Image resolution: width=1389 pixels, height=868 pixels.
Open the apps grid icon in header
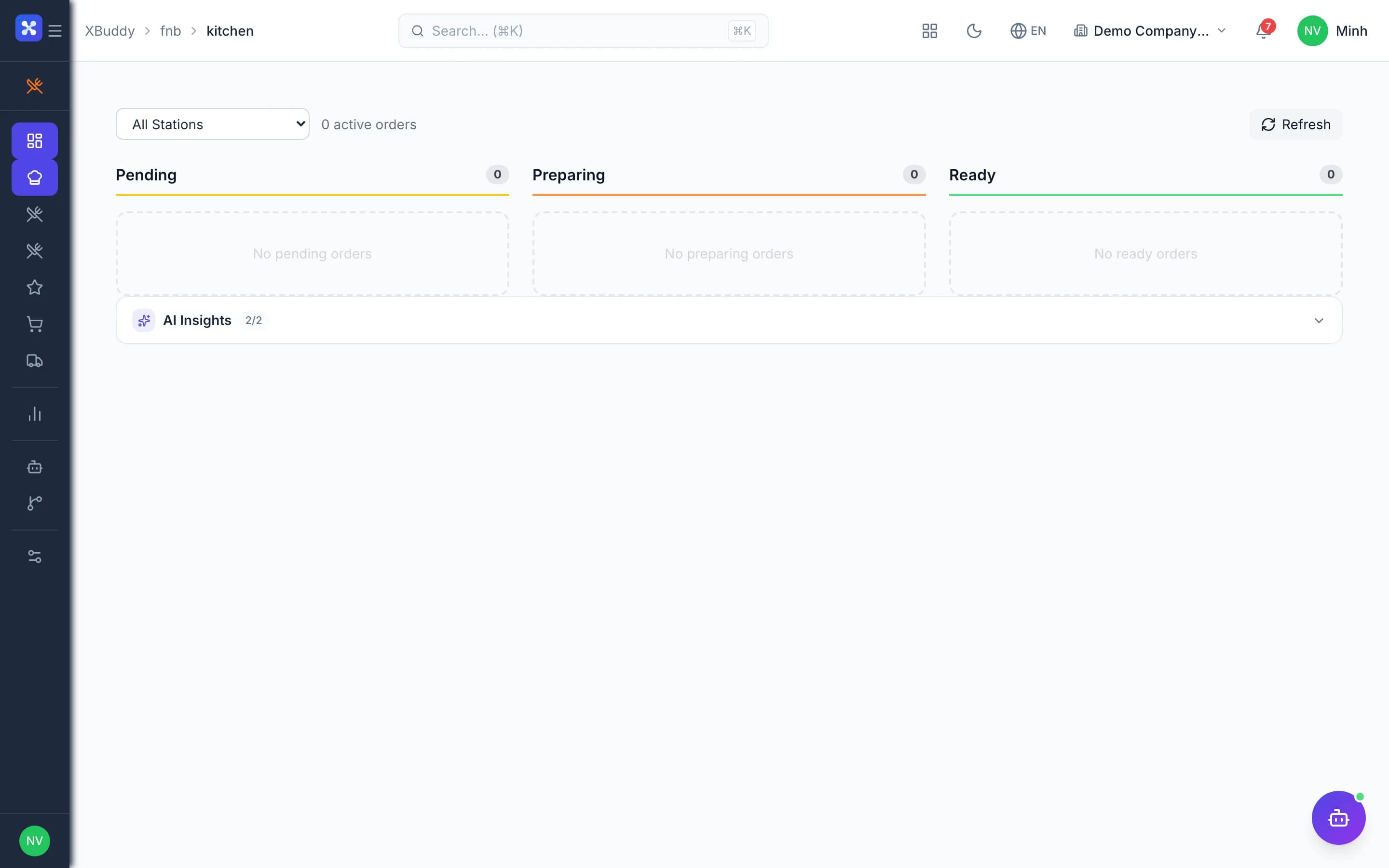(929, 30)
